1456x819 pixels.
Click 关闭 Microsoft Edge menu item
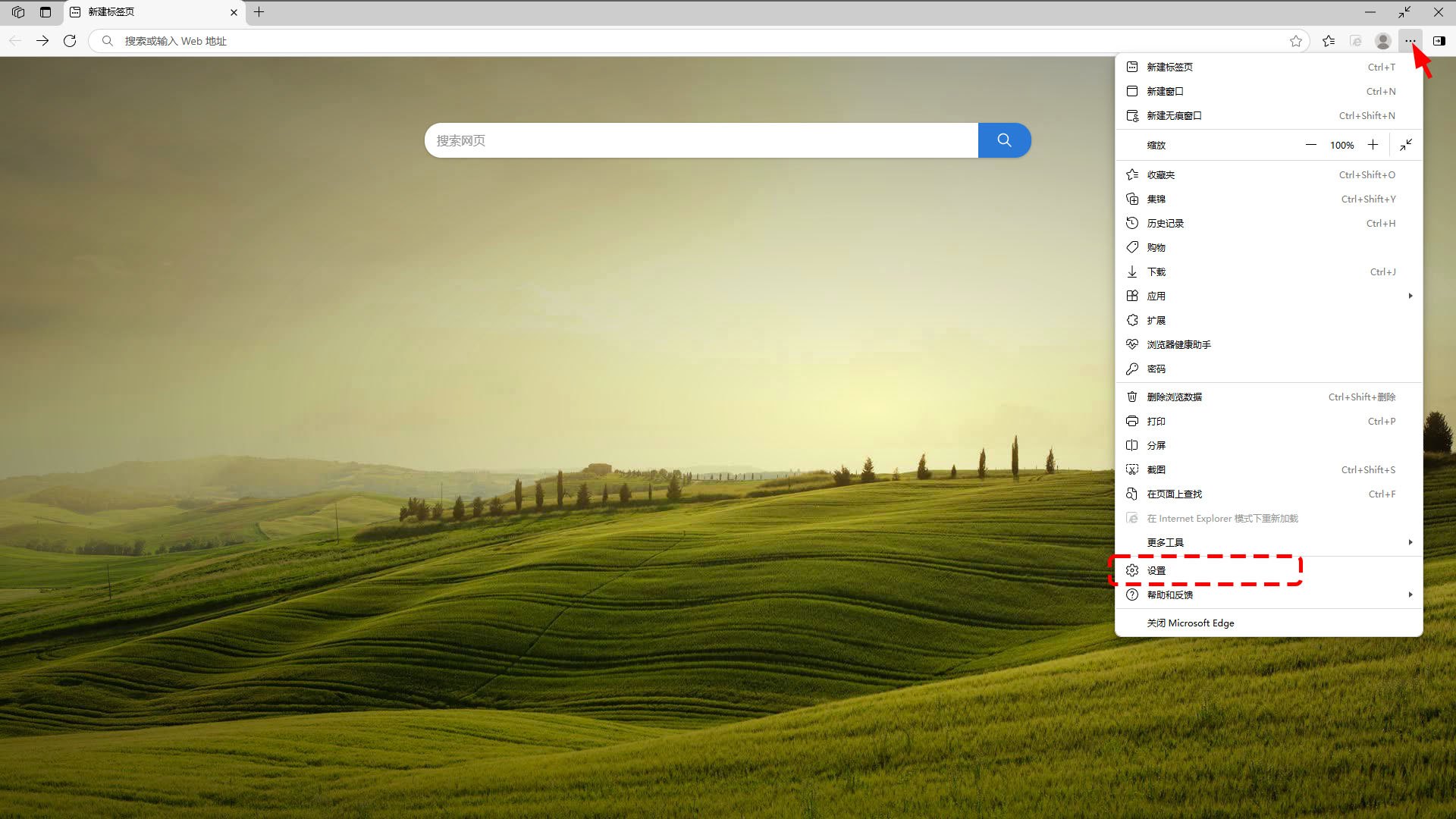(1191, 623)
